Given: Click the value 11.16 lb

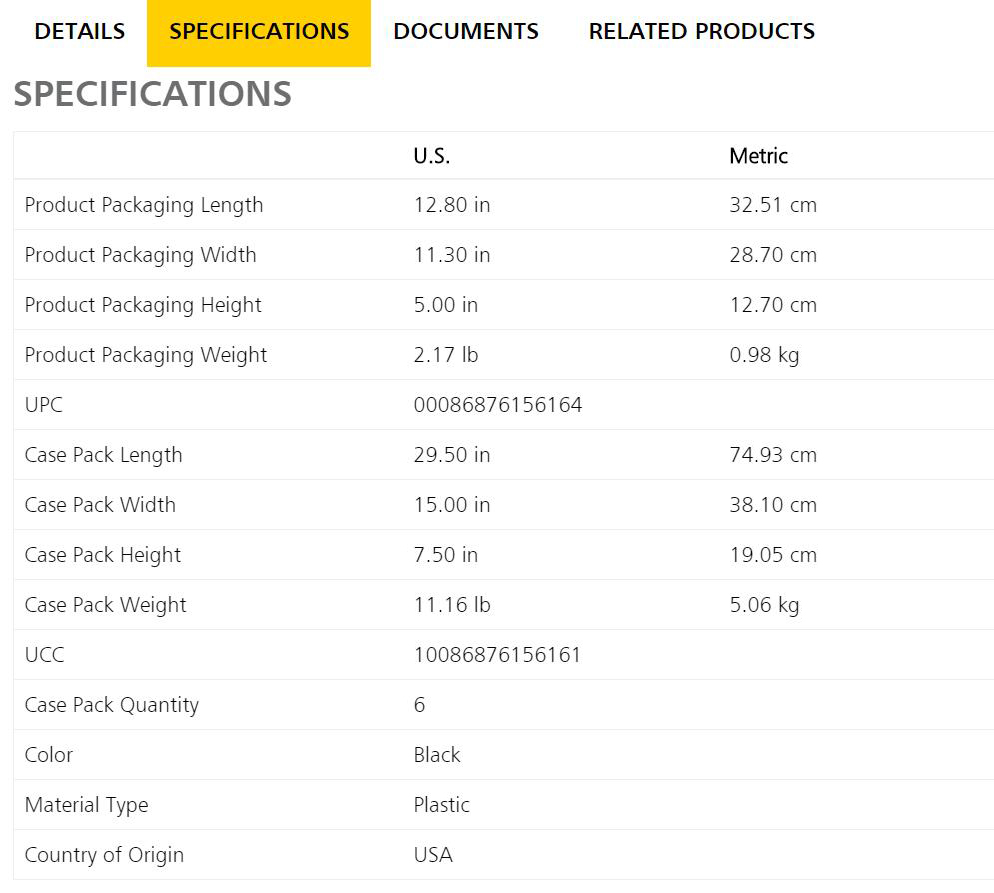Looking at the screenshot, I should click(x=451, y=605).
